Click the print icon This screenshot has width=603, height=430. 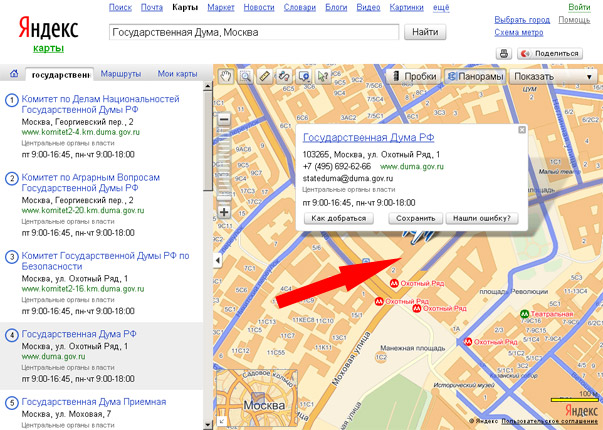pos(505,54)
